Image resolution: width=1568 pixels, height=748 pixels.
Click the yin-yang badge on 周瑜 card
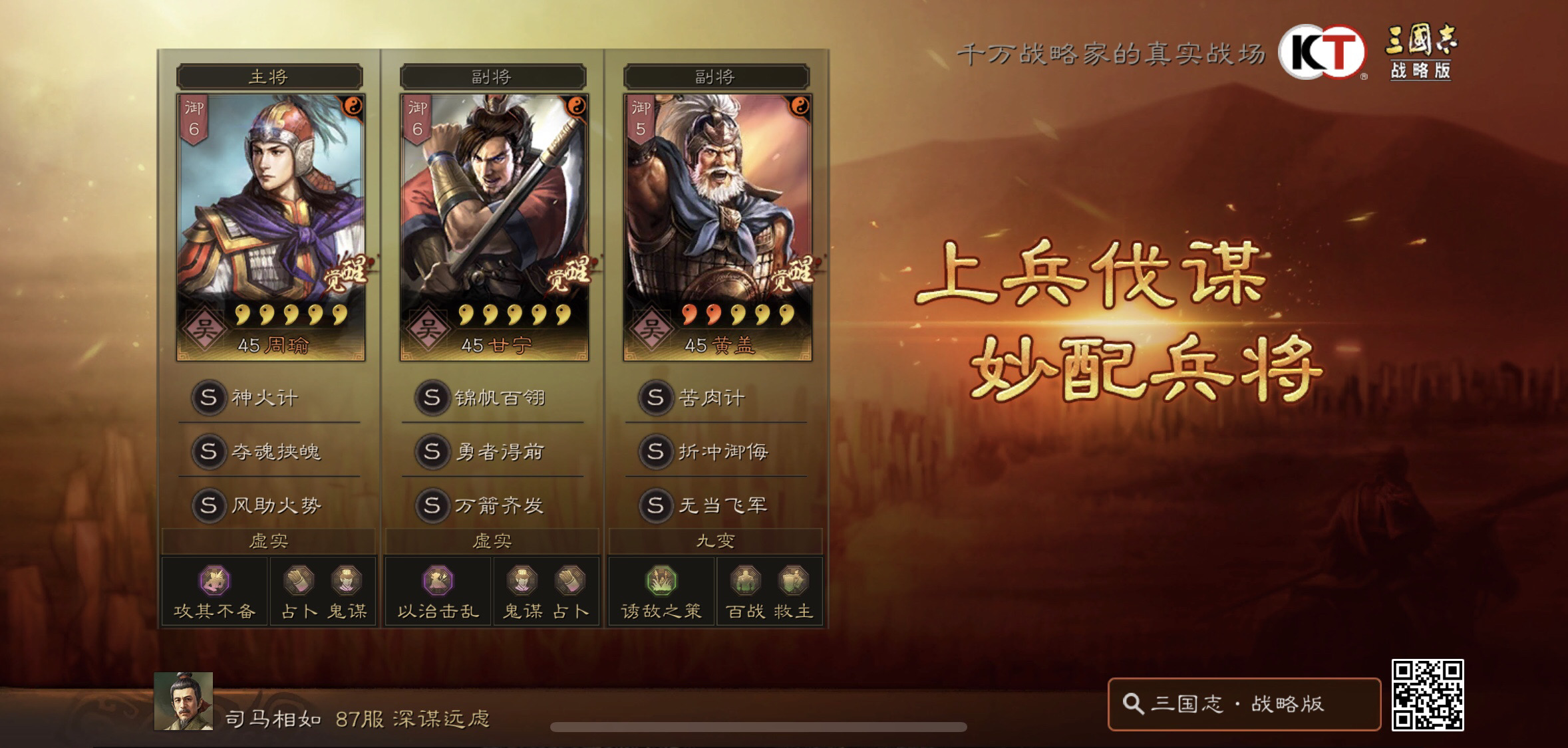(x=353, y=106)
